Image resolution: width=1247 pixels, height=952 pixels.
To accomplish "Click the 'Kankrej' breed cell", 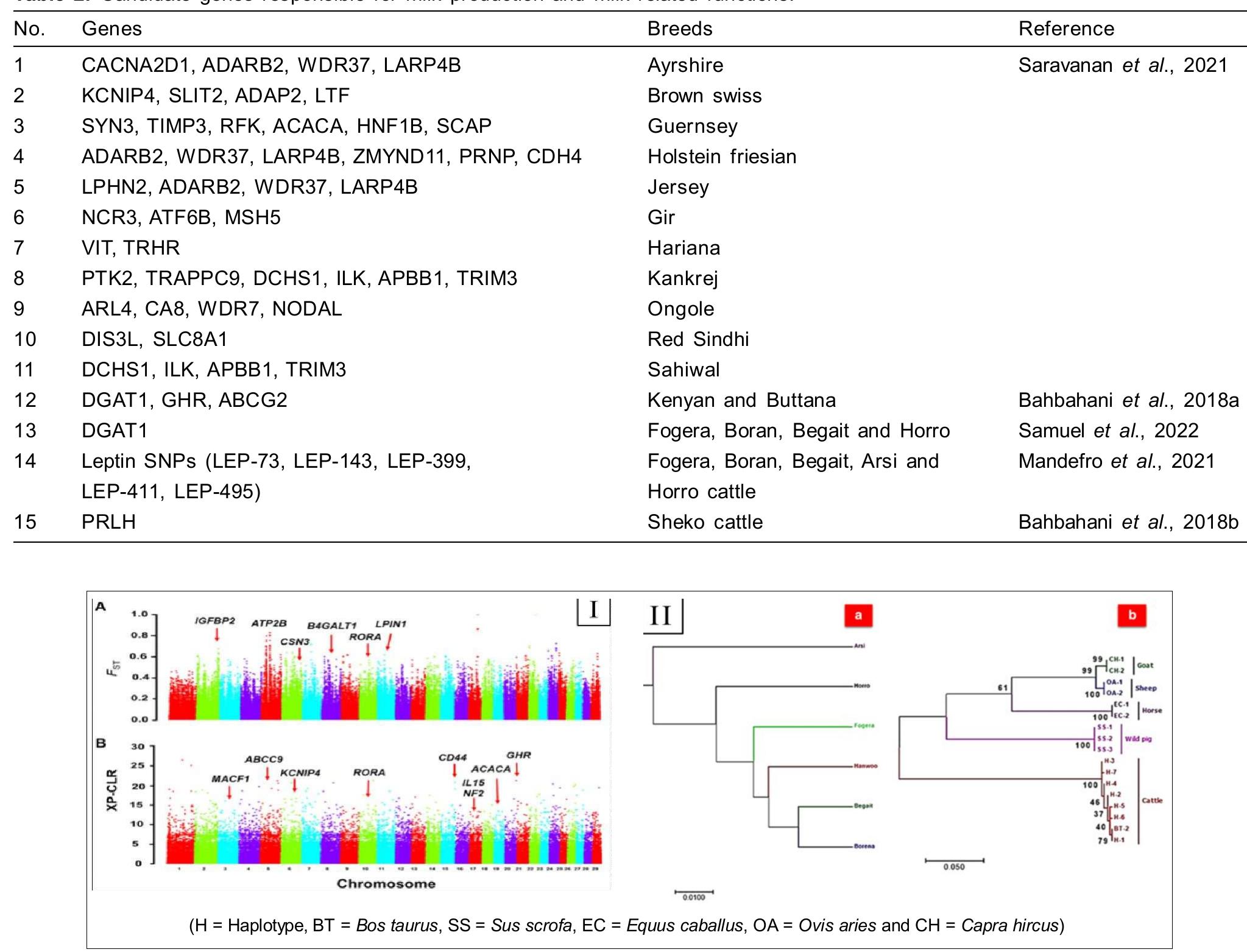I will click(x=683, y=278).
